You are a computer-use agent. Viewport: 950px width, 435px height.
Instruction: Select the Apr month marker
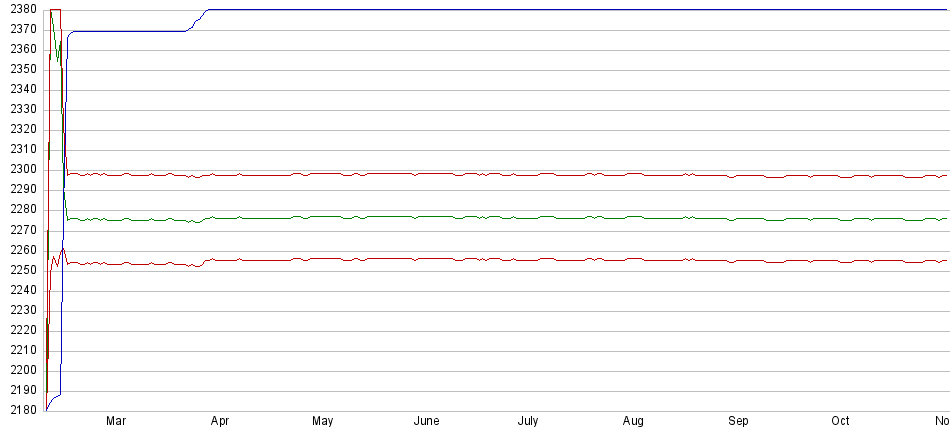coord(220,422)
